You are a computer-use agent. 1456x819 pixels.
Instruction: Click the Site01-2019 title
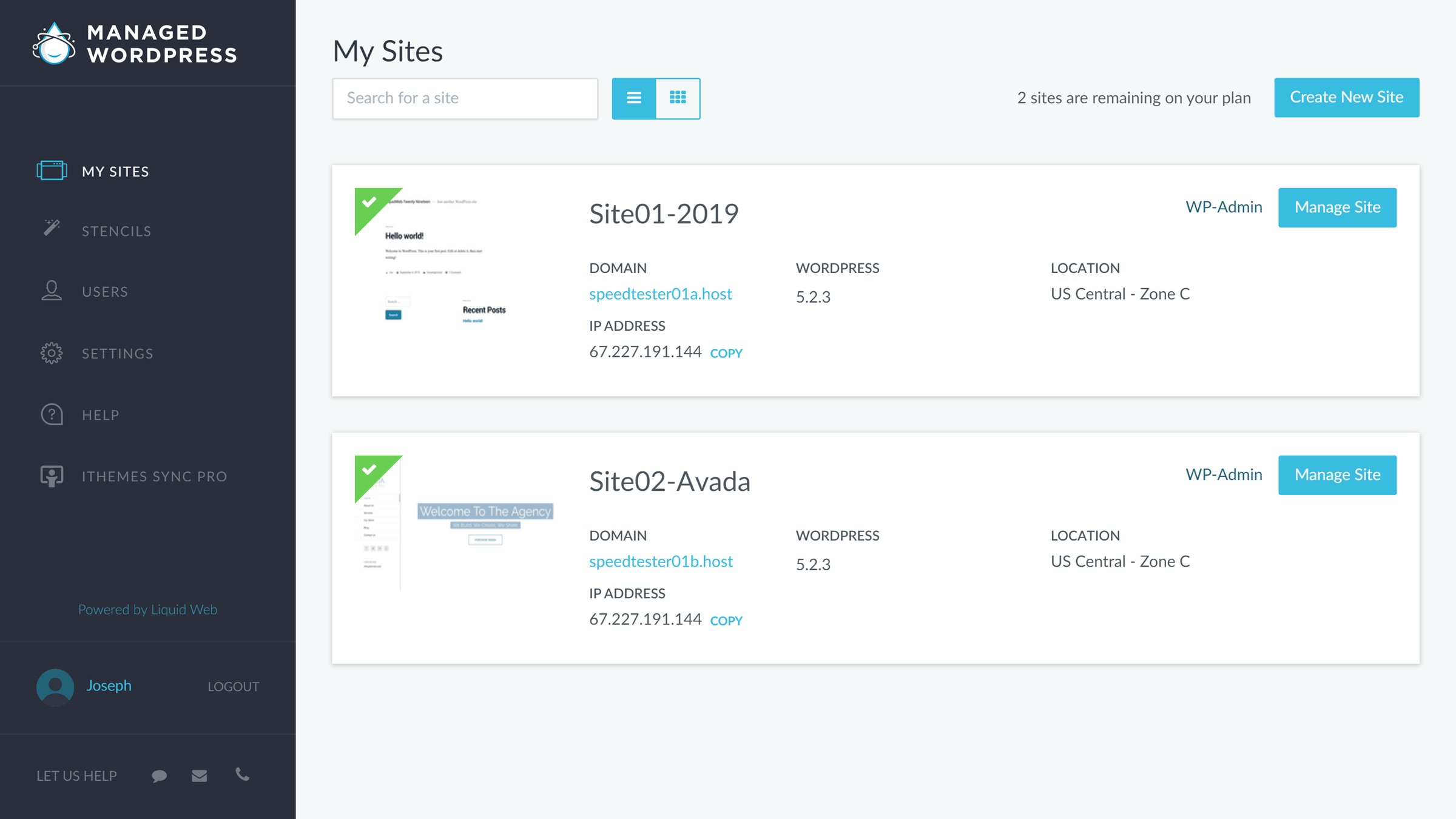(664, 214)
